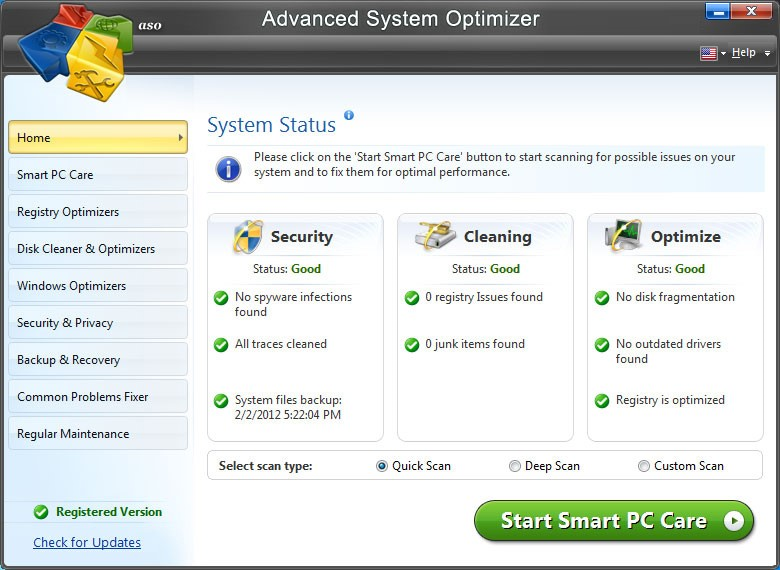Minimize the Advanced System Optimizer window
The width and height of the screenshot is (780, 570).
718,11
